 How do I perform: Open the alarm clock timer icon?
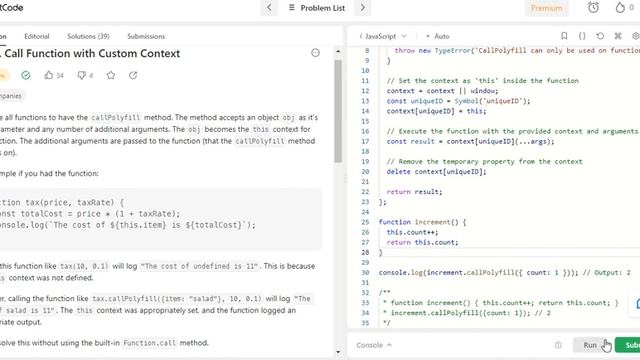tap(593, 7)
